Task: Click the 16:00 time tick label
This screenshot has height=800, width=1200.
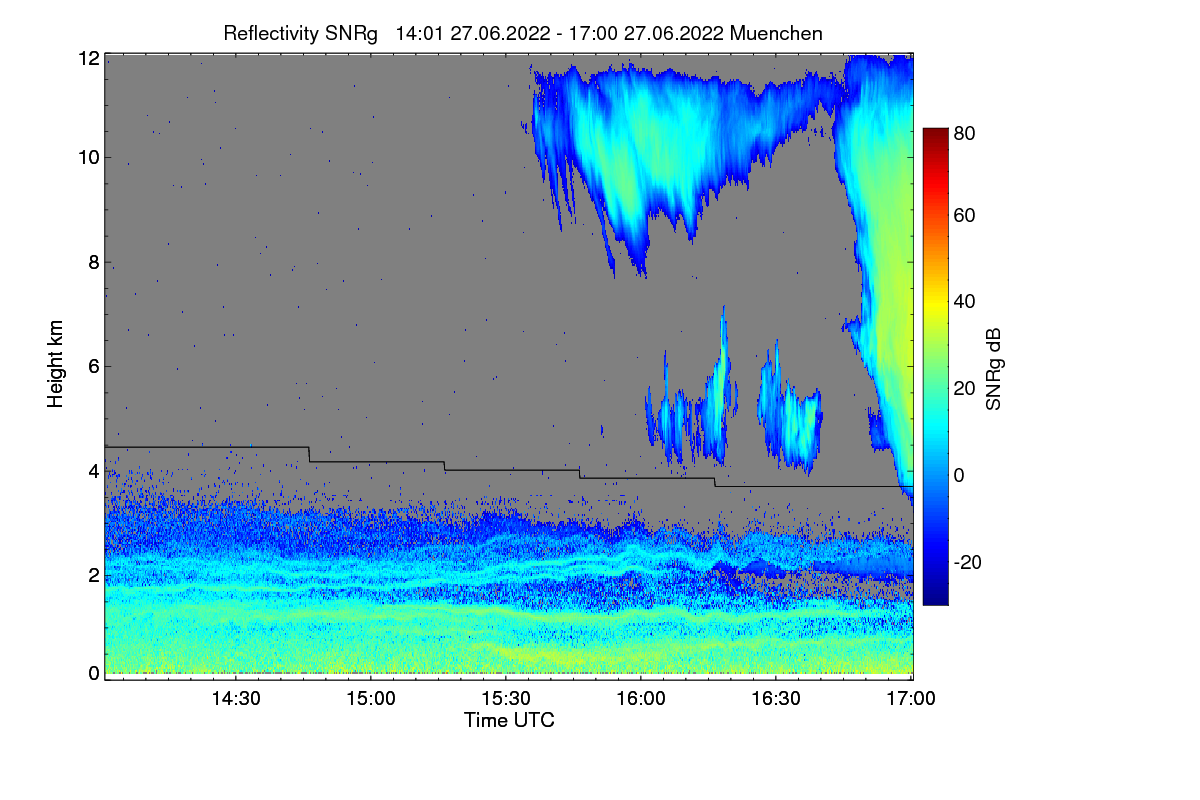Action: click(x=640, y=699)
